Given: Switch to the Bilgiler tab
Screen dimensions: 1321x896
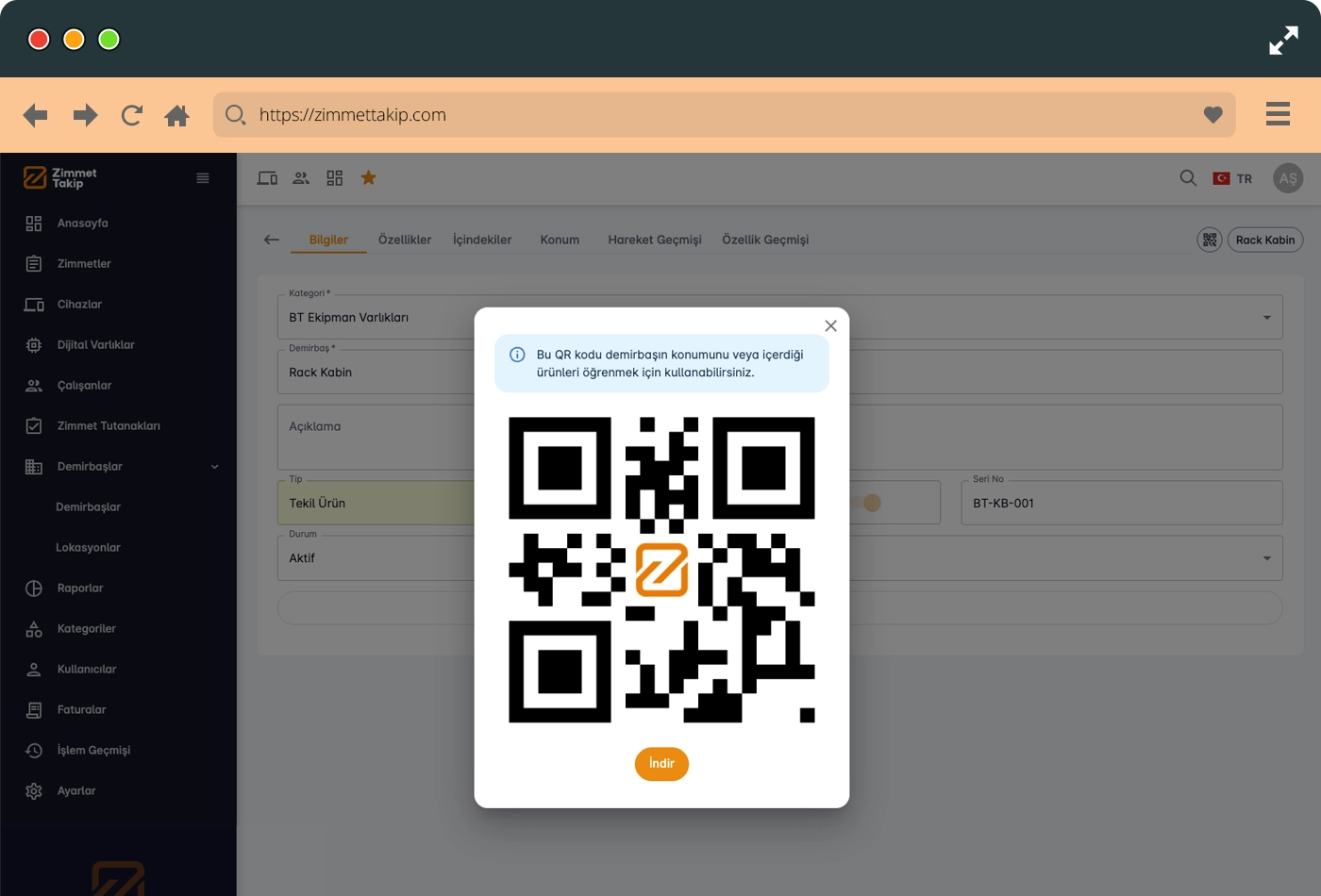Looking at the screenshot, I should (328, 240).
